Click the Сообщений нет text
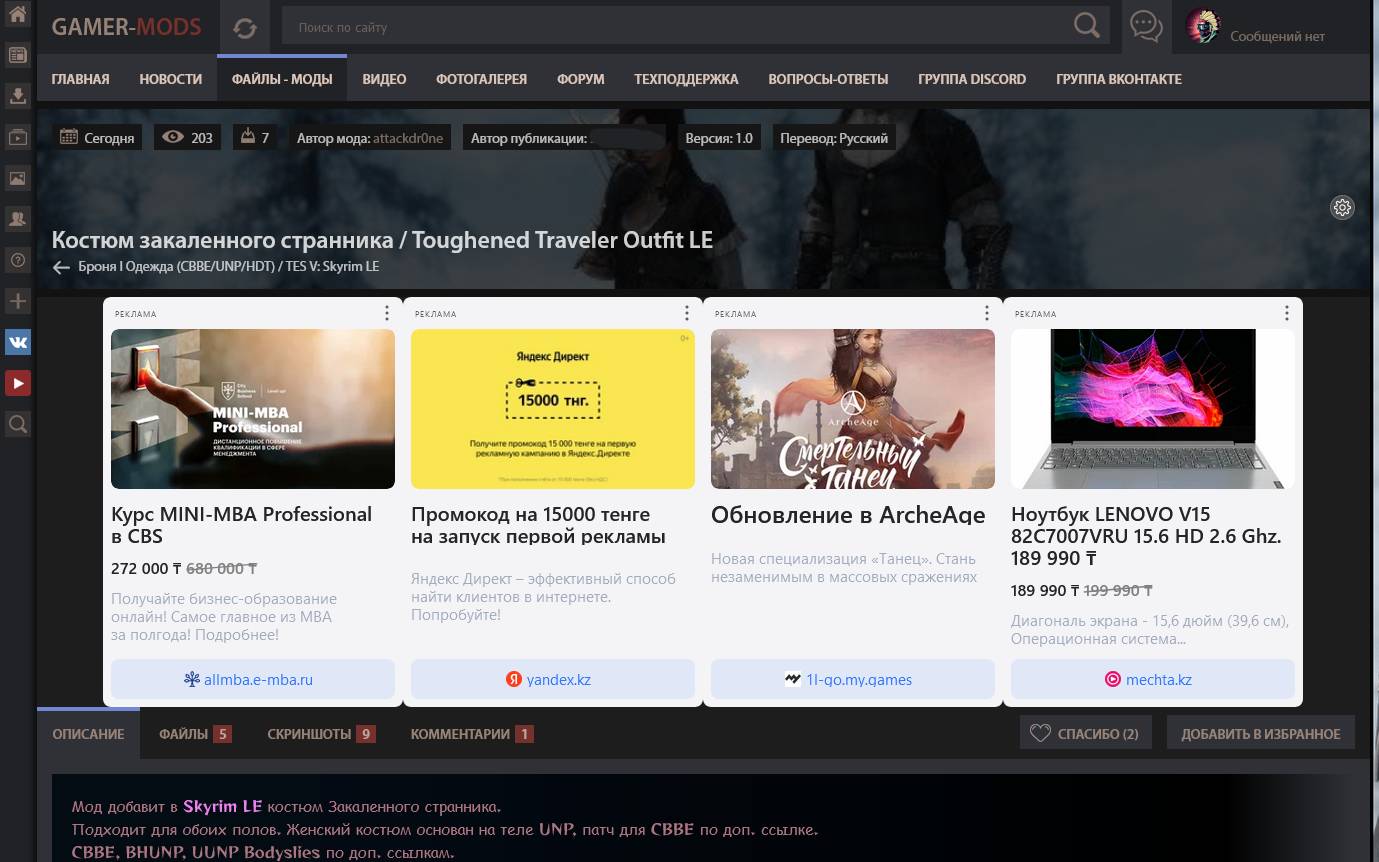The width and height of the screenshot is (1379, 862). point(1277,36)
